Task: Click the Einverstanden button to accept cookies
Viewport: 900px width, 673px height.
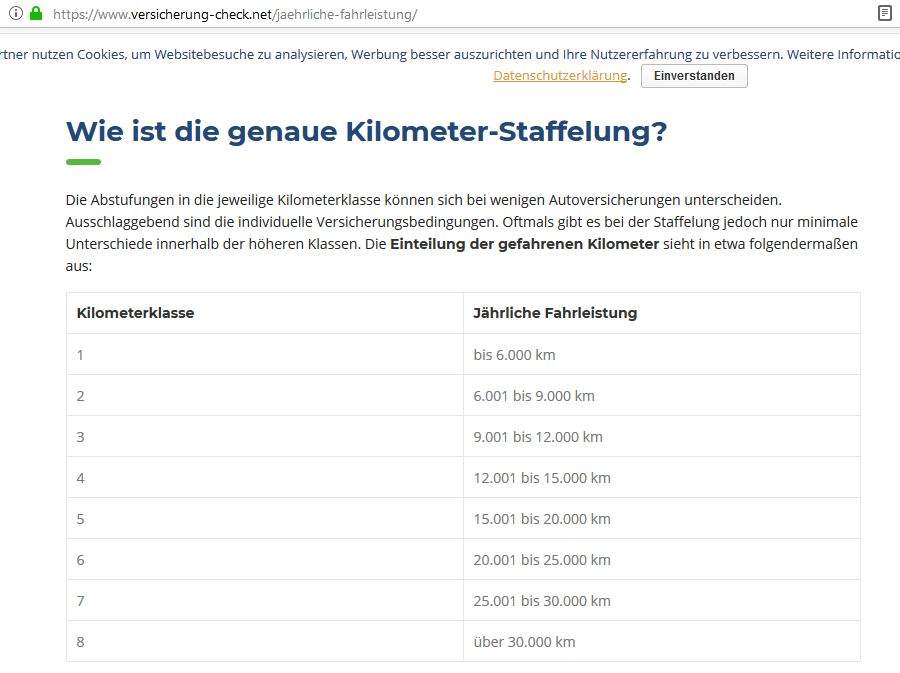Action: tap(693, 75)
